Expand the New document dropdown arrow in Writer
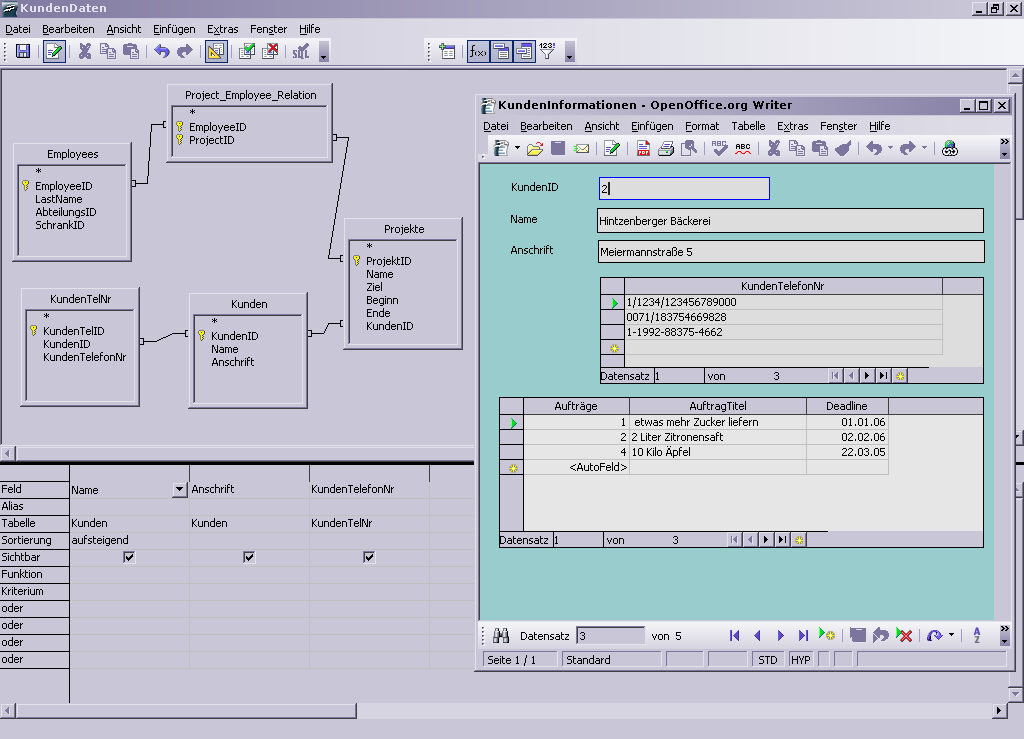This screenshot has width=1024, height=739. [x=517, y=149]
